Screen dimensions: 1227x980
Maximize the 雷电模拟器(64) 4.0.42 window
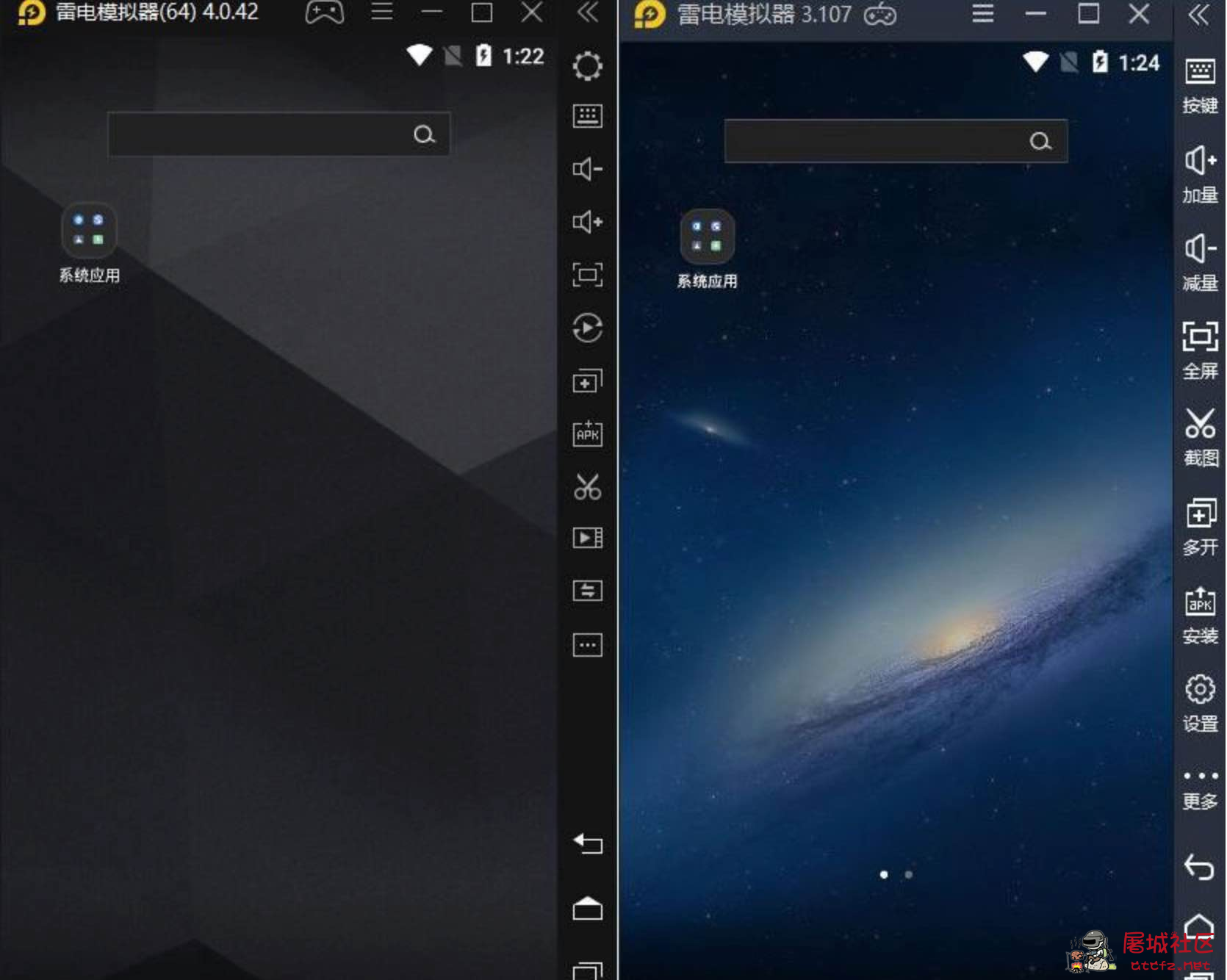click(x=482, y=12)
